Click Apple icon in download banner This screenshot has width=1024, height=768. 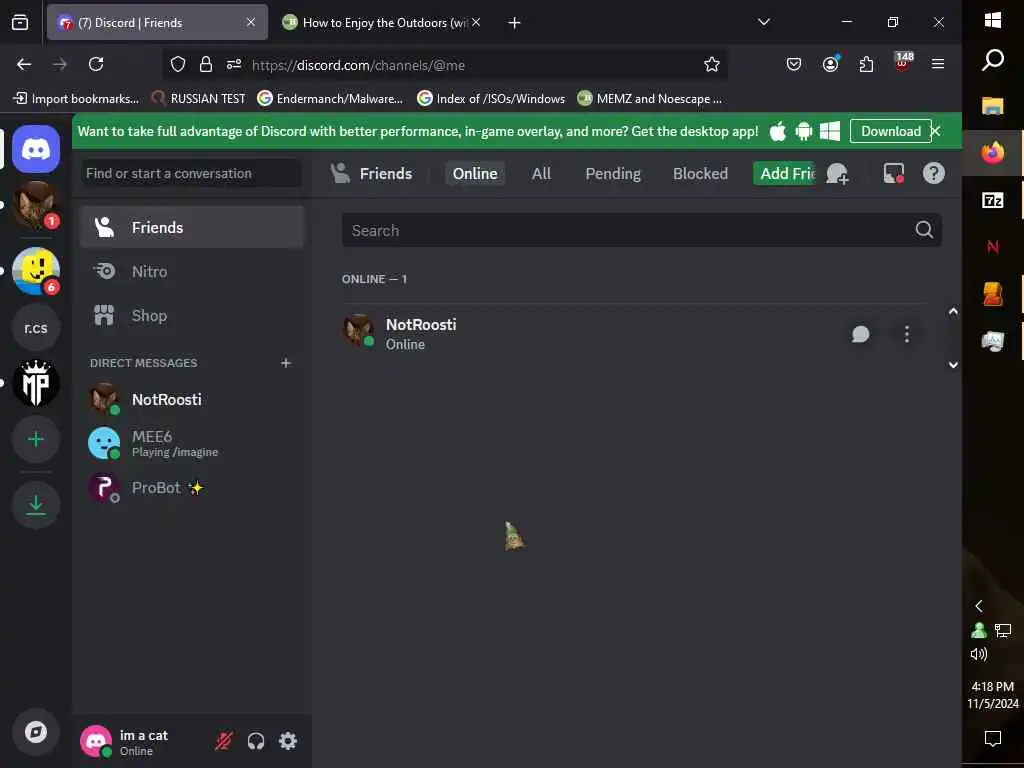[777, 131]
